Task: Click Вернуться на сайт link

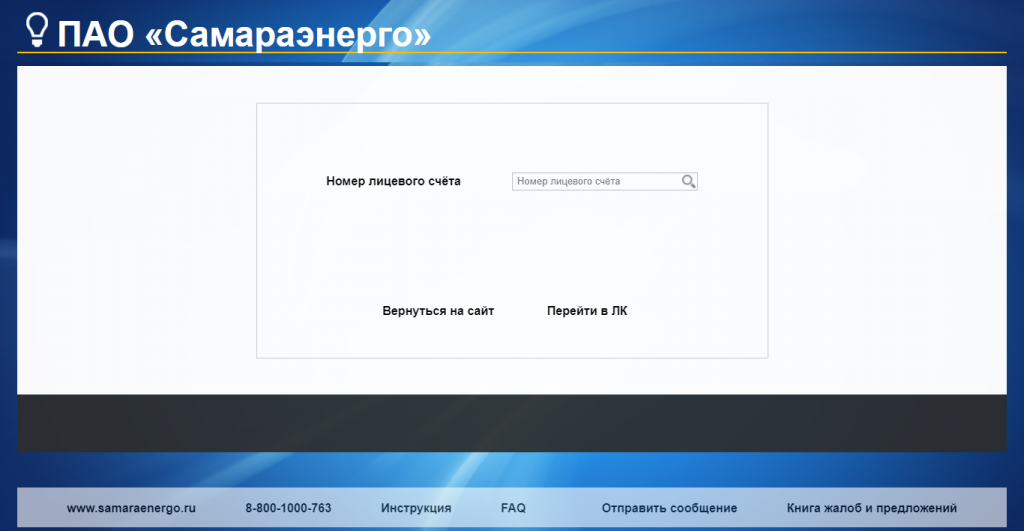Action: tap(438, 311)
